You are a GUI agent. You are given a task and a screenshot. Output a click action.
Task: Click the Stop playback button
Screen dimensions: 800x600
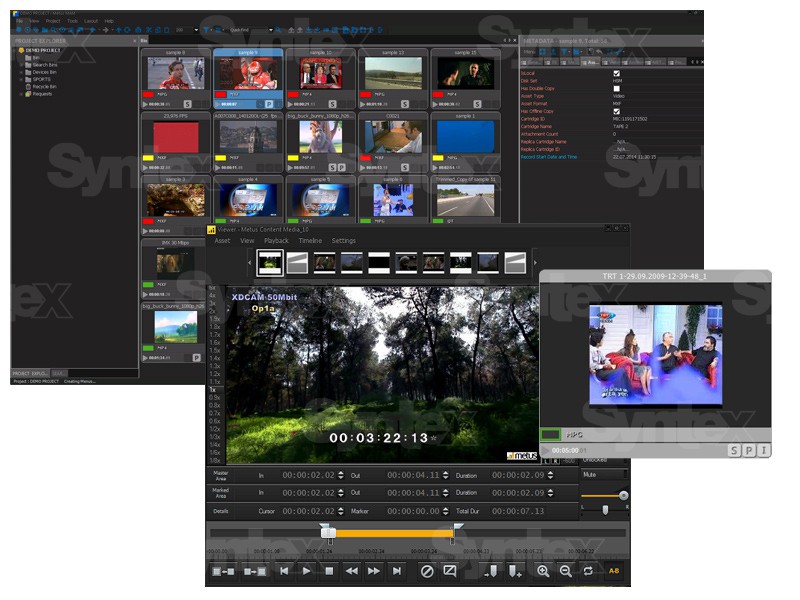tap(329, 571)
